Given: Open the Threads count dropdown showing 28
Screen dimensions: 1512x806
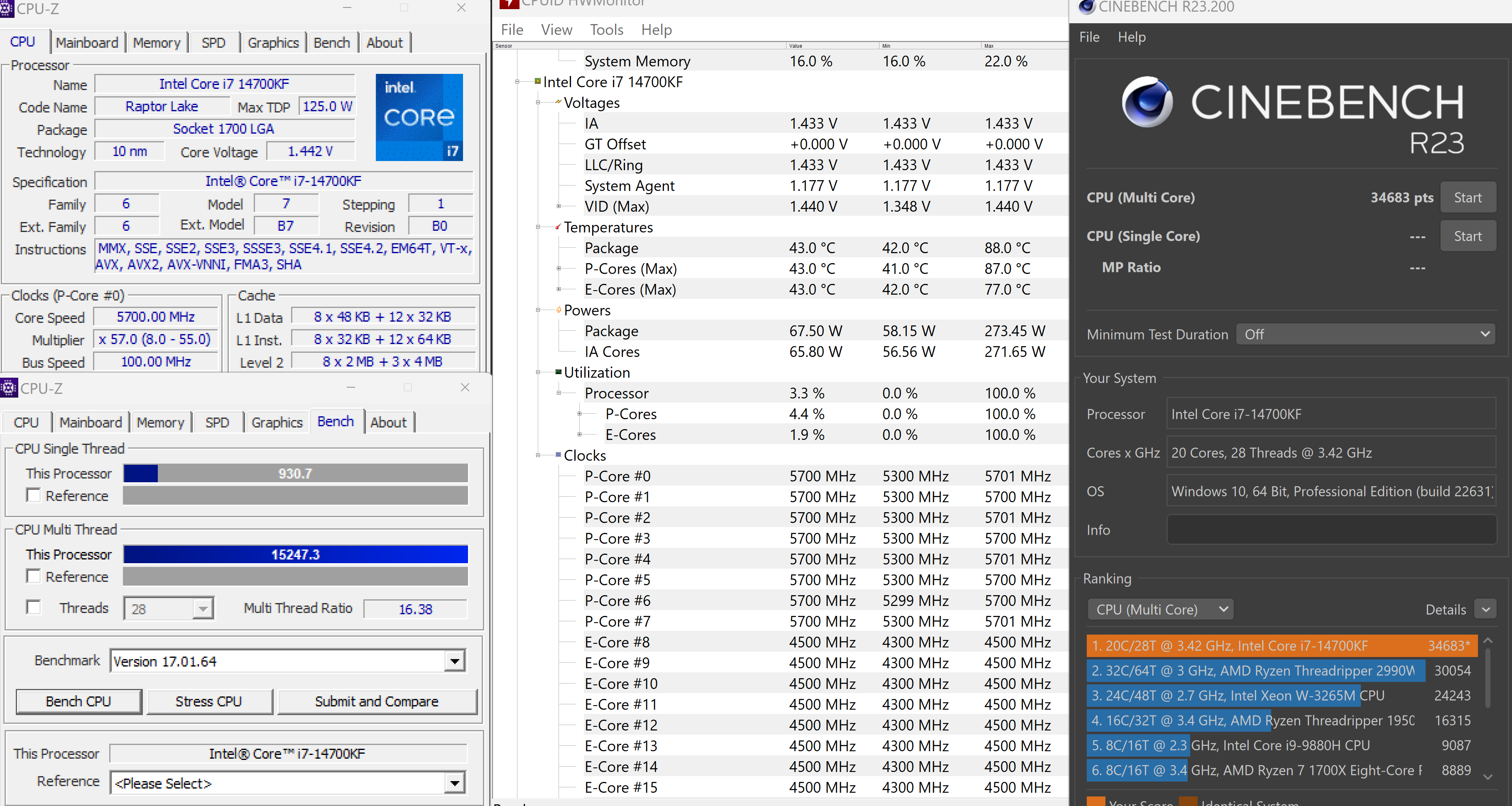Looking at the screenshot, I should (x=203, y=608).
